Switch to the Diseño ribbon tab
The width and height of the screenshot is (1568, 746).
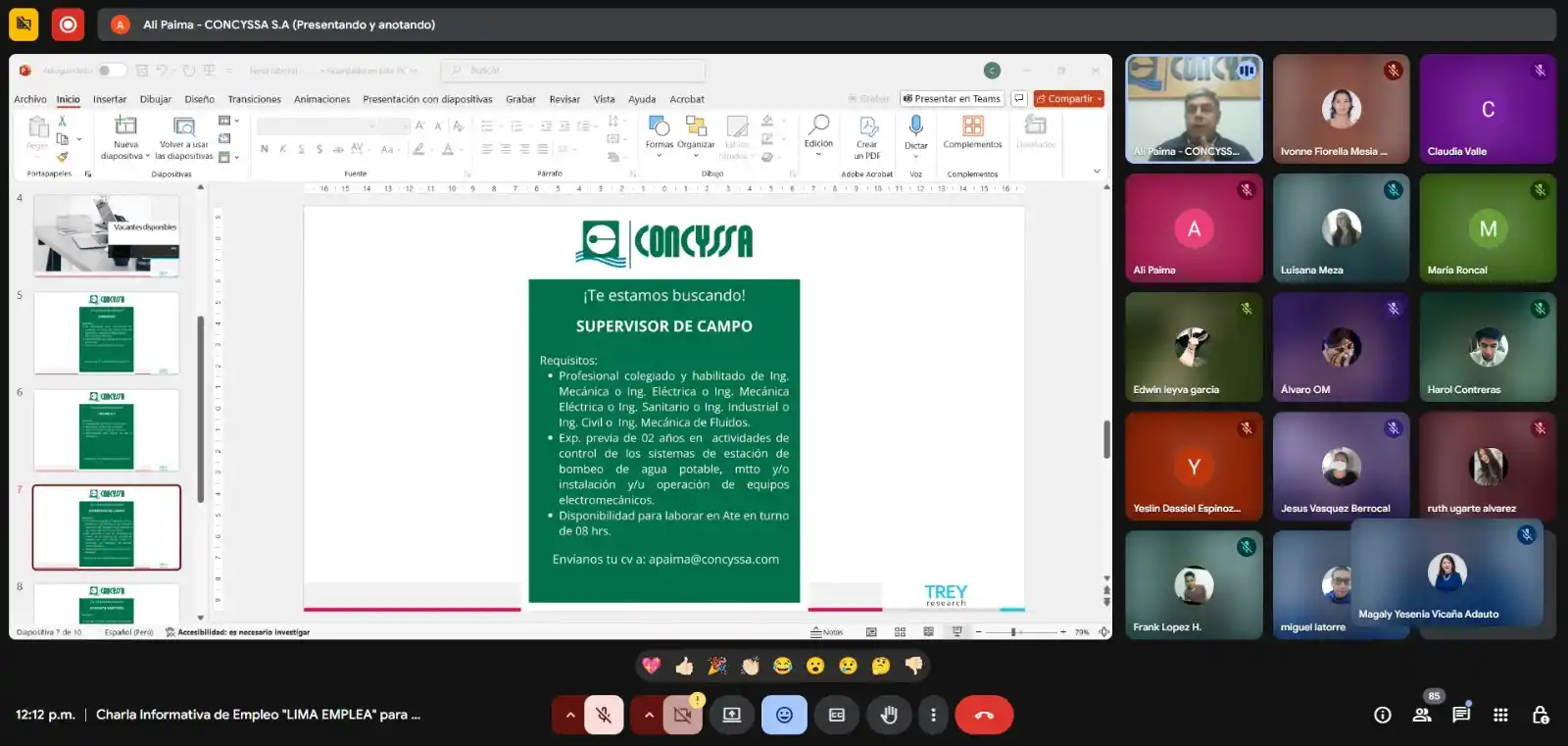(199, 99)
